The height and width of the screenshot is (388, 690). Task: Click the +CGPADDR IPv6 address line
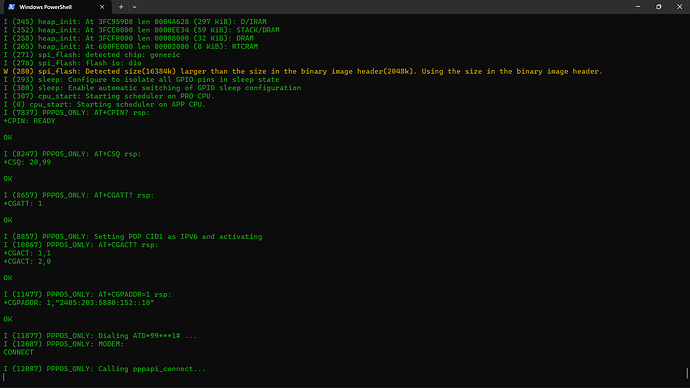[79, 303]
